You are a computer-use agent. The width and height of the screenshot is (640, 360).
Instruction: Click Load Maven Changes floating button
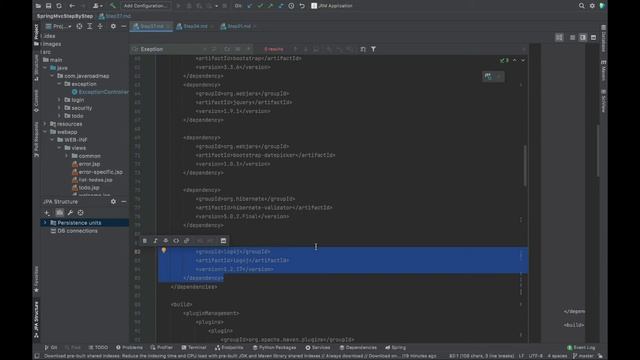pos(488,76)
